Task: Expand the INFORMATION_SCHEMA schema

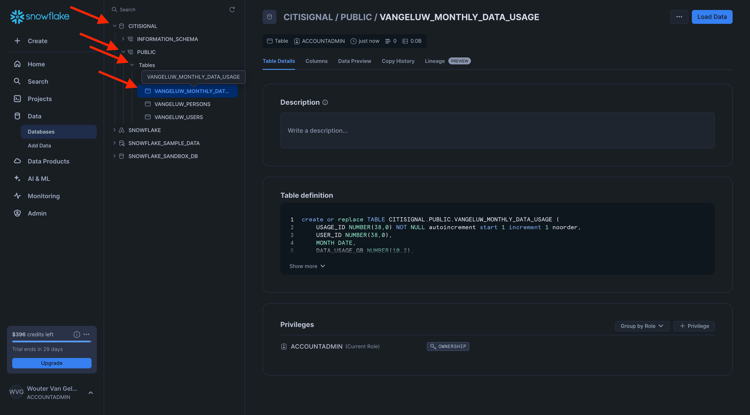Action: (123, 39)
